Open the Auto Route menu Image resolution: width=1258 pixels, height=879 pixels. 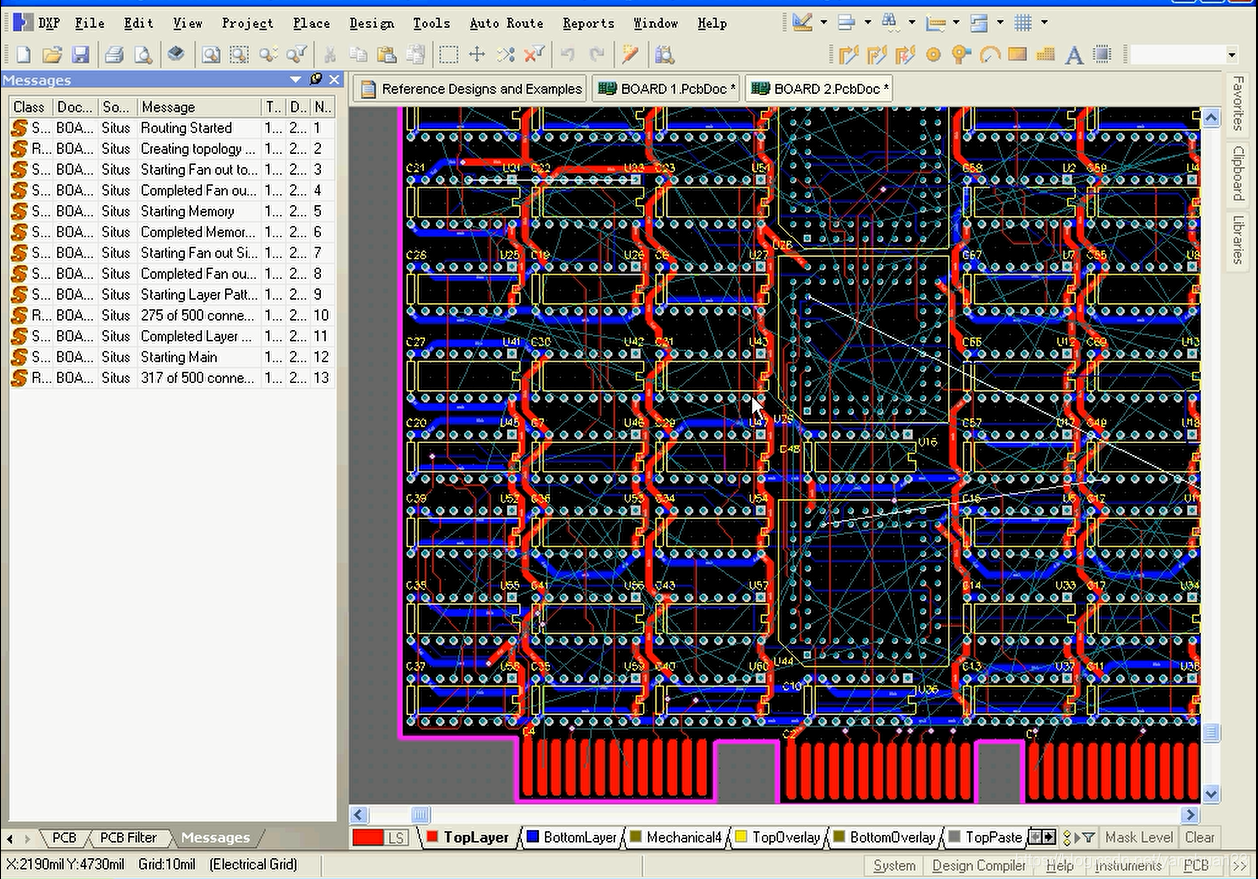pos(506,23)
